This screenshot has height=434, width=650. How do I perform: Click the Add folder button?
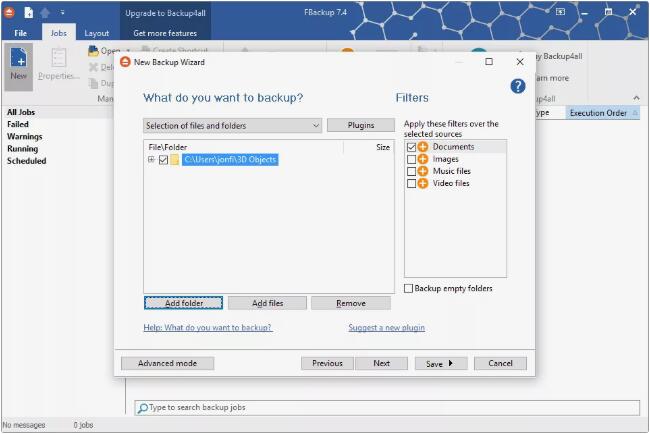coord(184,303)
